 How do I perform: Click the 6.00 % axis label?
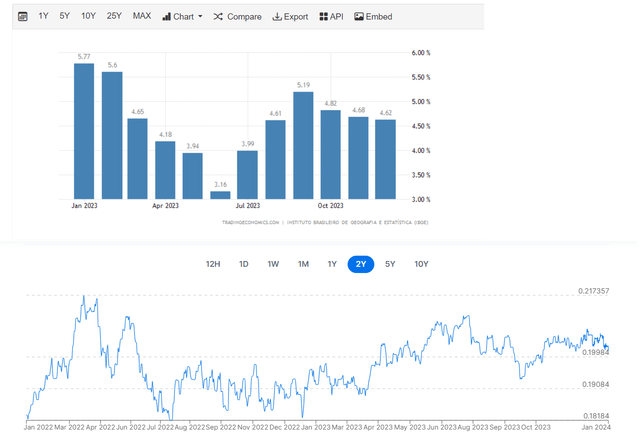pos(421,53)
